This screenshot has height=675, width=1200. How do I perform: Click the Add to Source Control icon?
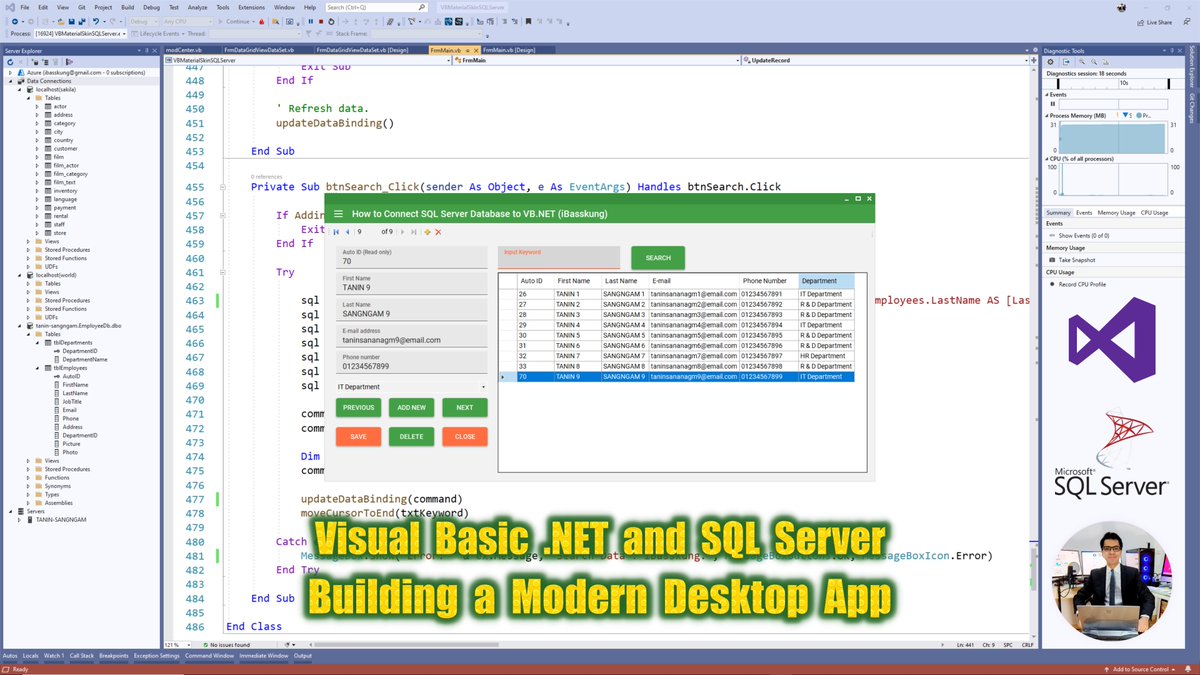(x=1107, y=669)
